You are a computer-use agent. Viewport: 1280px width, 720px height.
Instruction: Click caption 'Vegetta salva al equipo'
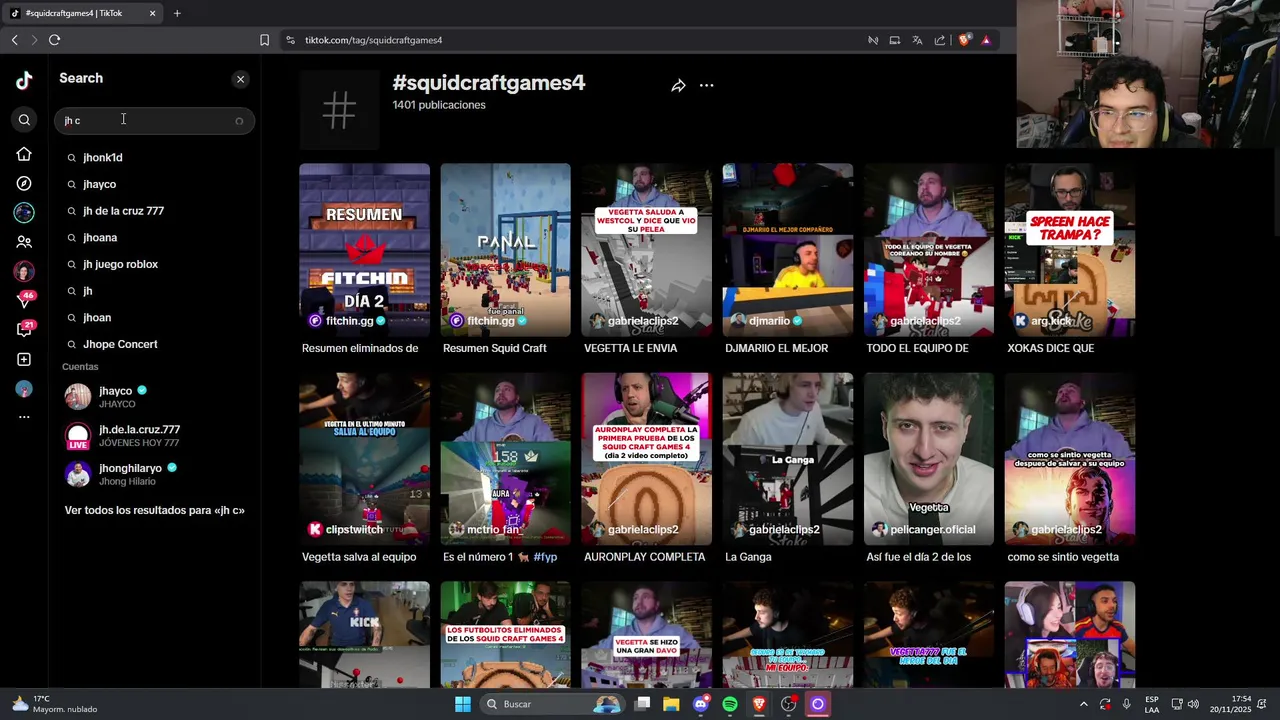click(359, 557)
